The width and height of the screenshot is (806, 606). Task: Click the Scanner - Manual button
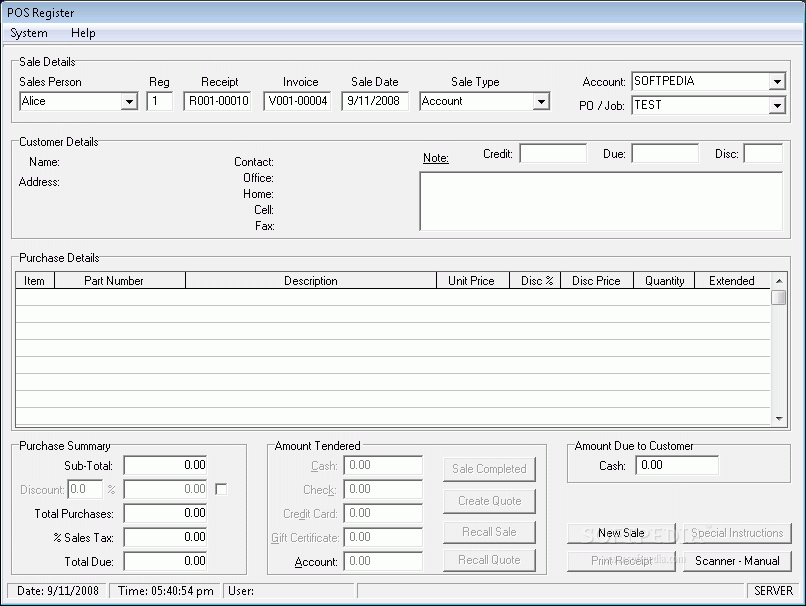tap(737, 561)
